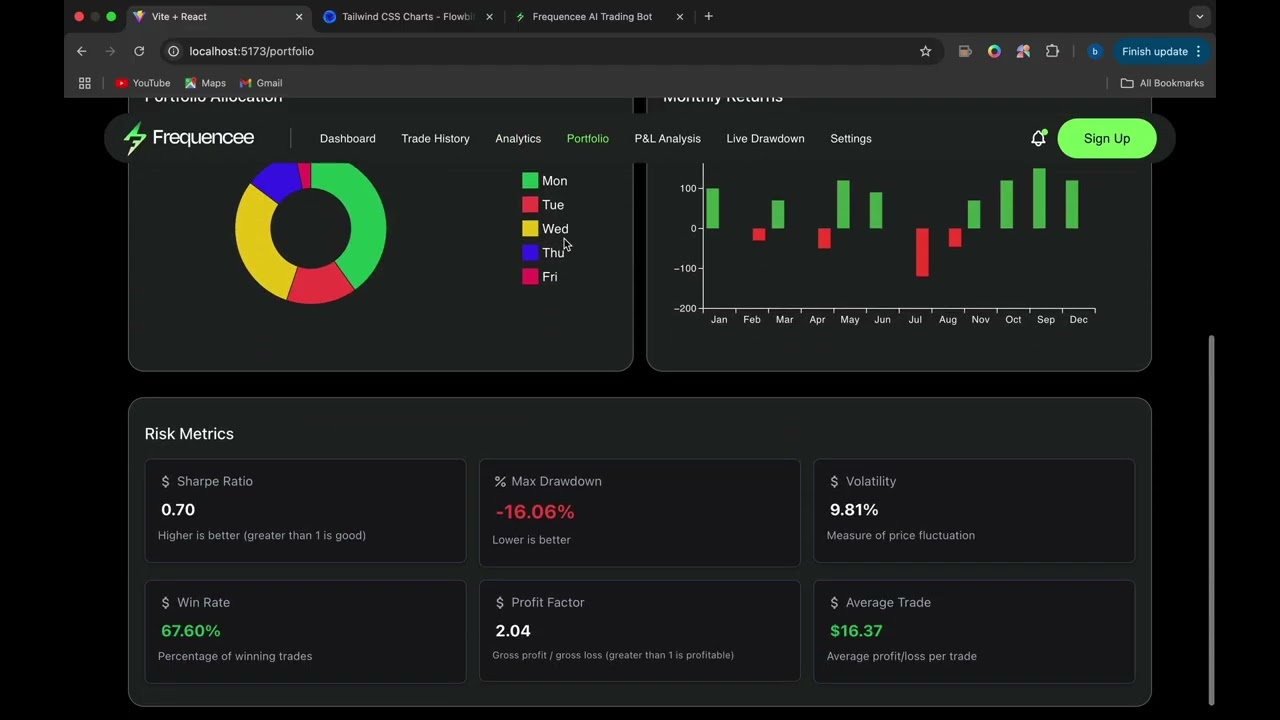Click the Volatility dollar icon
The height and width of the screenshot is (720, 1280).
[834, 481]
